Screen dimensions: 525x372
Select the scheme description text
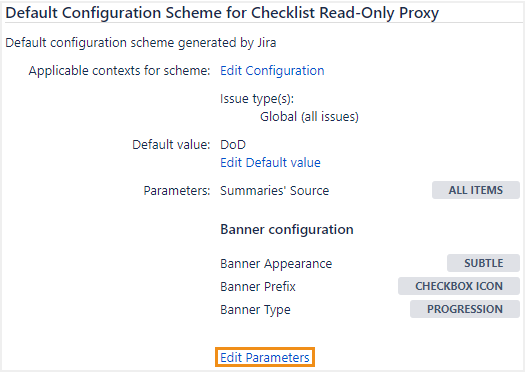point(141,43)
